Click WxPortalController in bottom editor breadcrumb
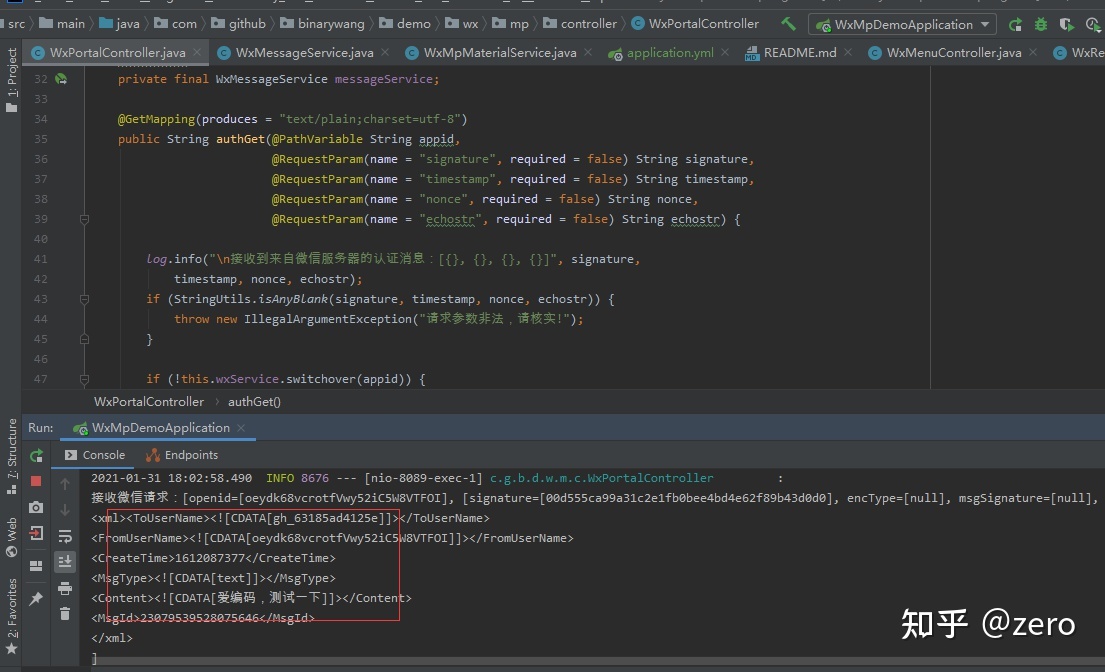 tap(149, 402)
